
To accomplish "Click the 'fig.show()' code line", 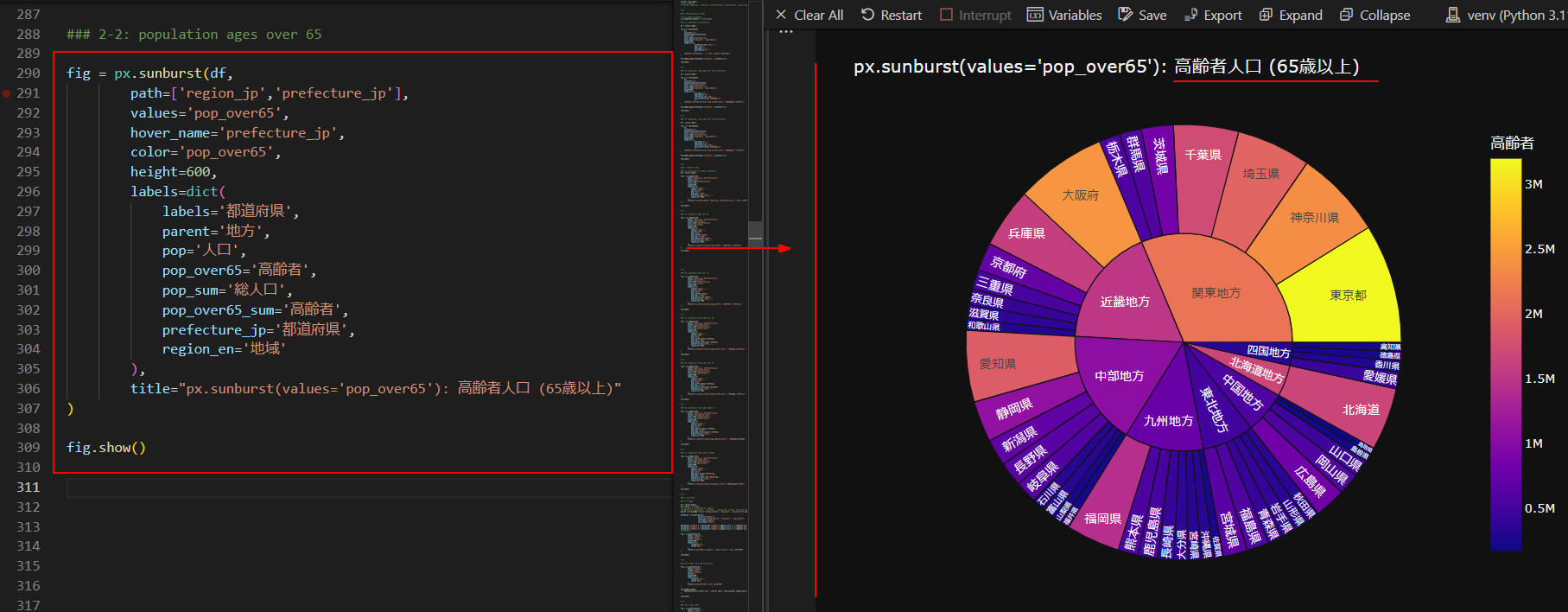I will [x=106, y=448].
